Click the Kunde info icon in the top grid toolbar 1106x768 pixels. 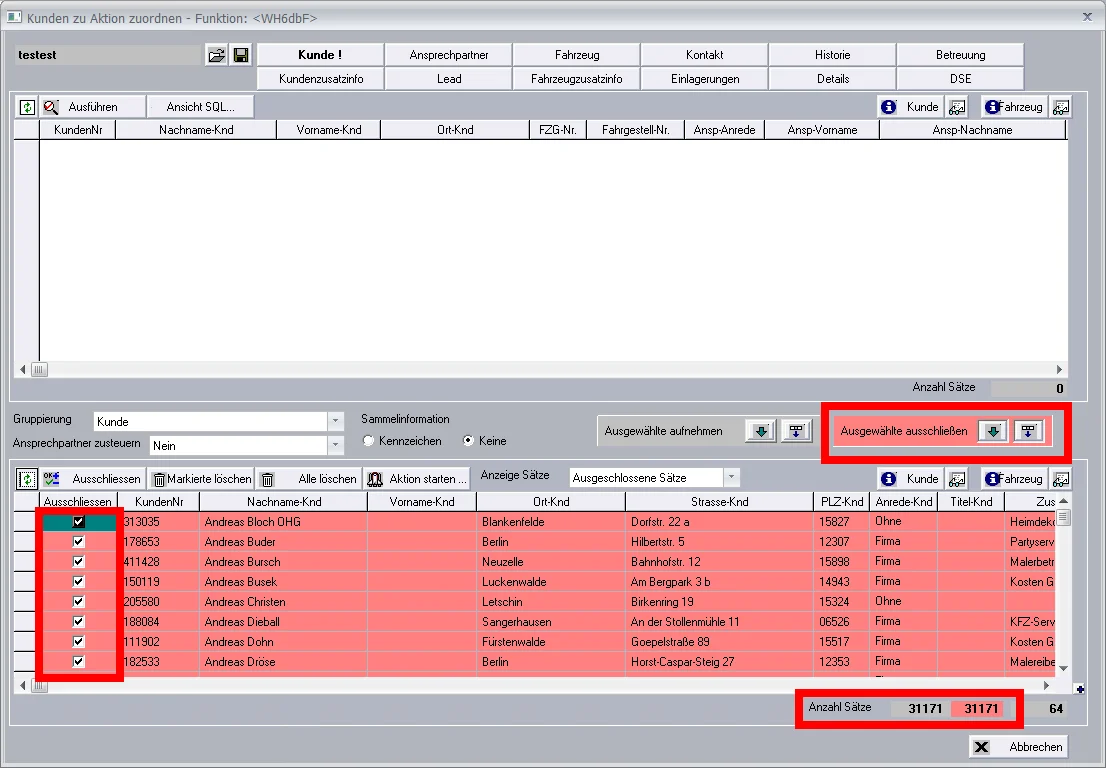point(889,106)
